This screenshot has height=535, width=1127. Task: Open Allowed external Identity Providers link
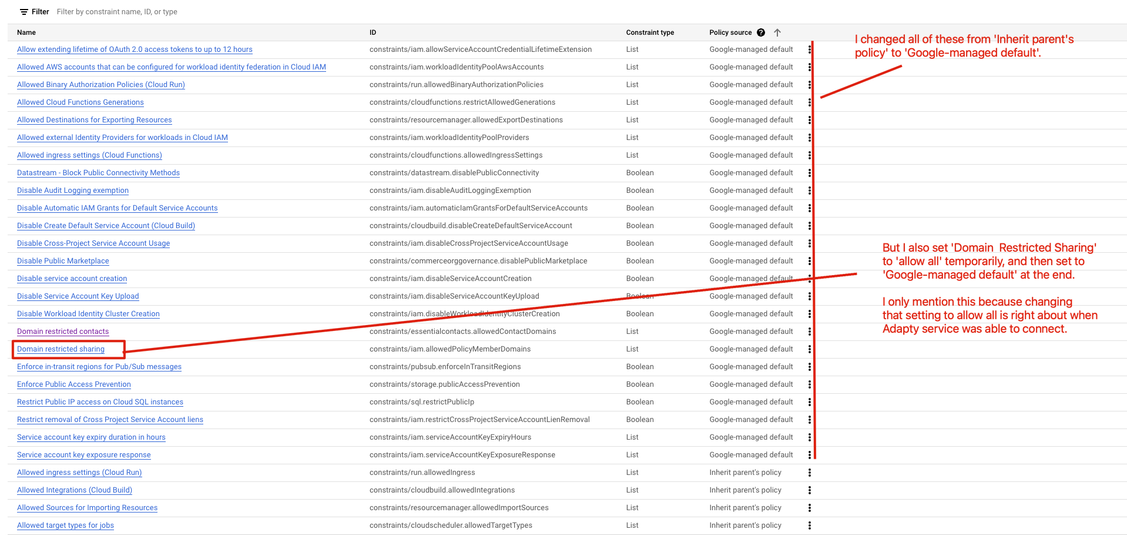point(122,137)
